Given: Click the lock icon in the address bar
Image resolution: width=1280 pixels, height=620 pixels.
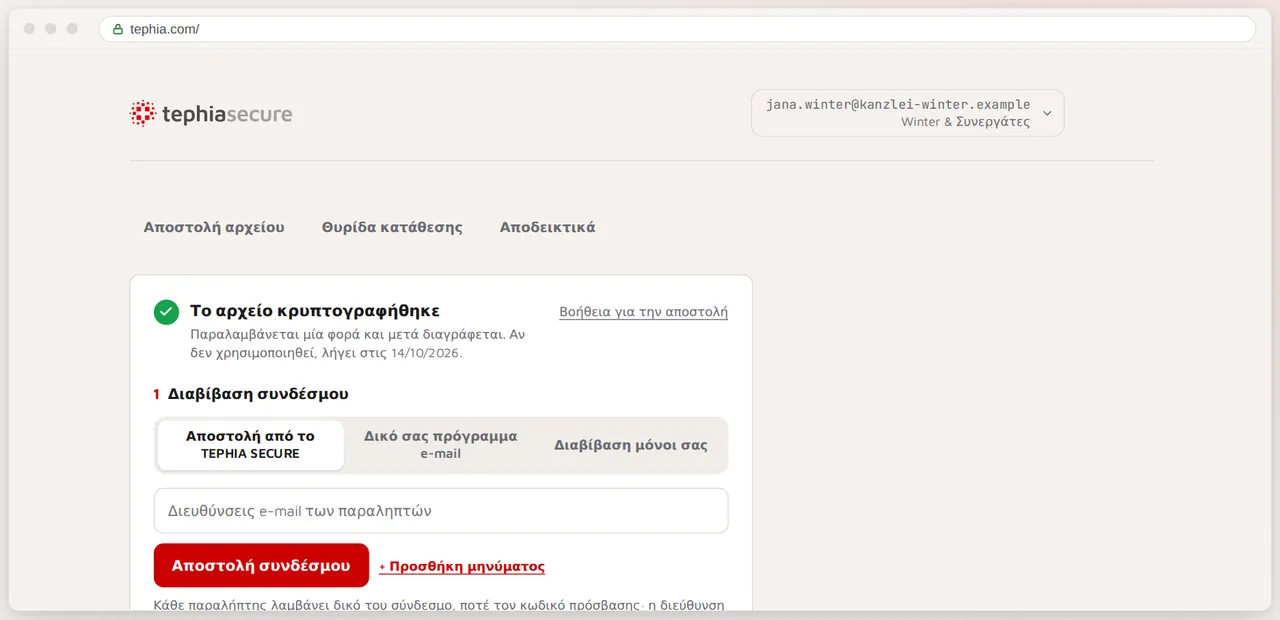Looking at the screenshot, I should pos(118,29).
